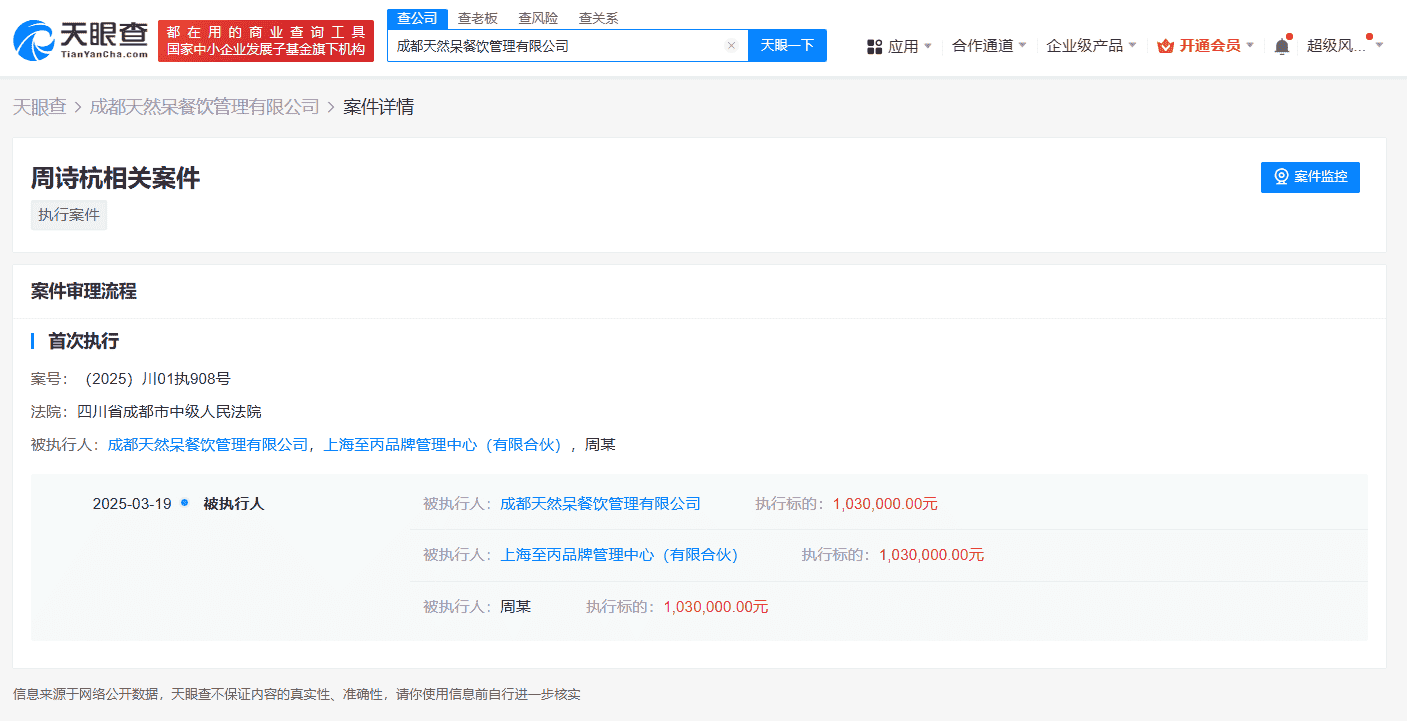Clear the search box with the × icon

[731, 45]
